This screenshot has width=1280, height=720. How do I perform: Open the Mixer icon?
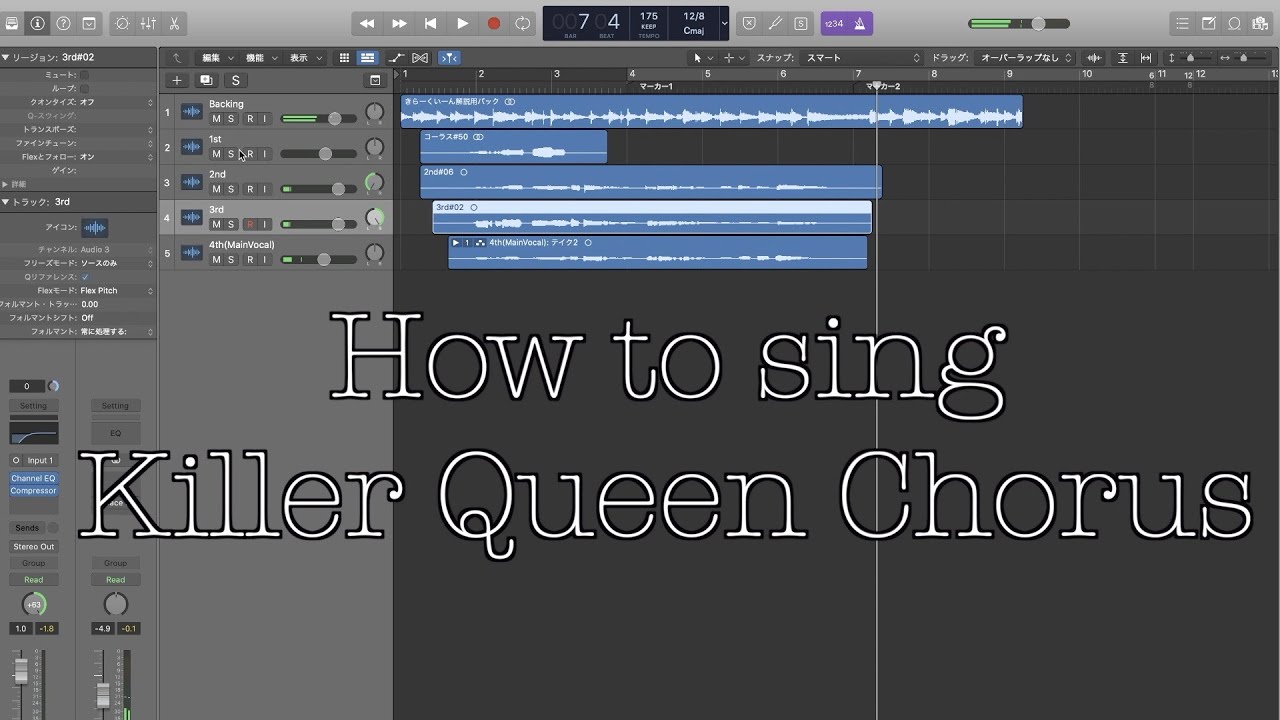pyautogui.click(x=148, y=23)
